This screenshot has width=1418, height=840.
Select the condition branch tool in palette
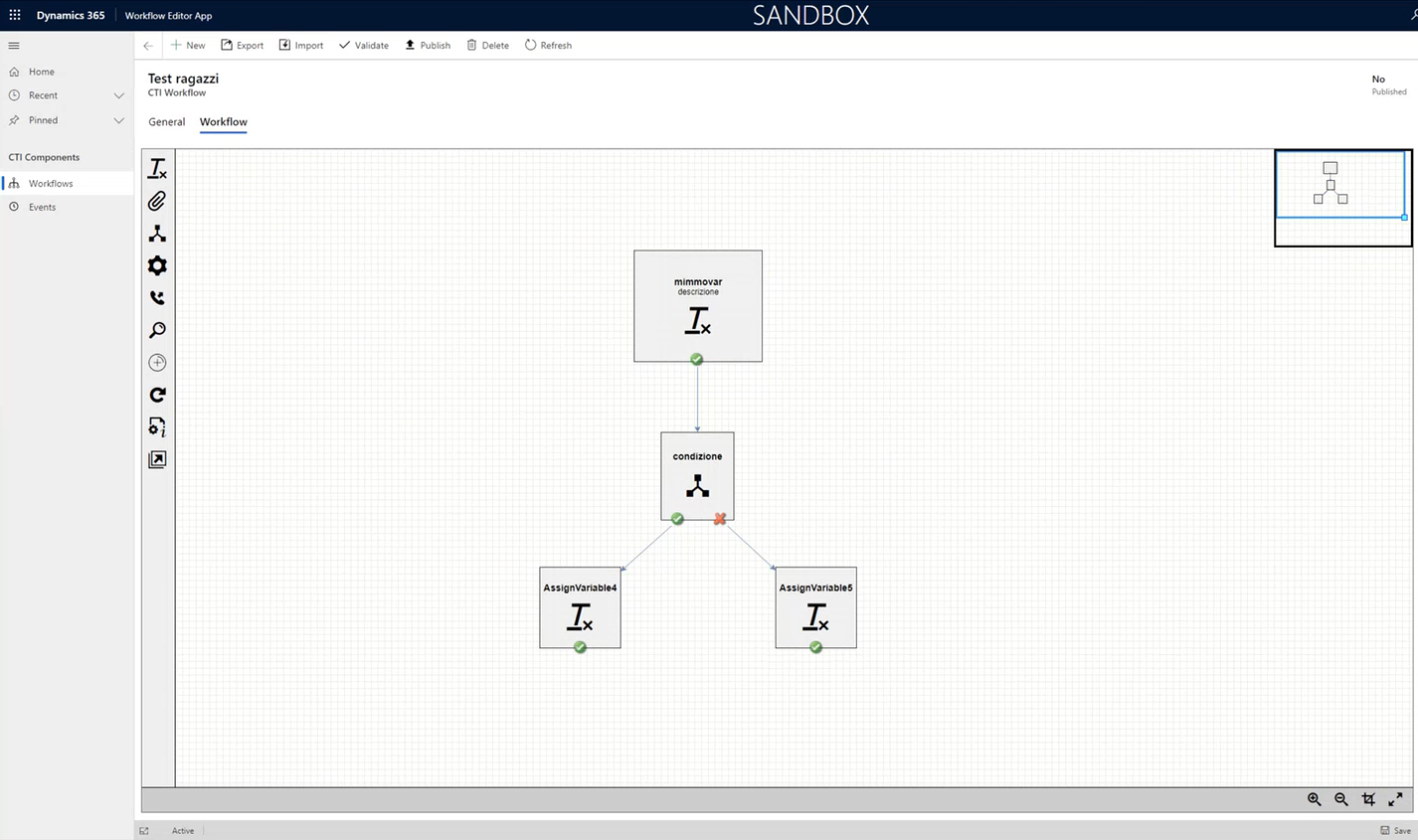coord(157,234)
